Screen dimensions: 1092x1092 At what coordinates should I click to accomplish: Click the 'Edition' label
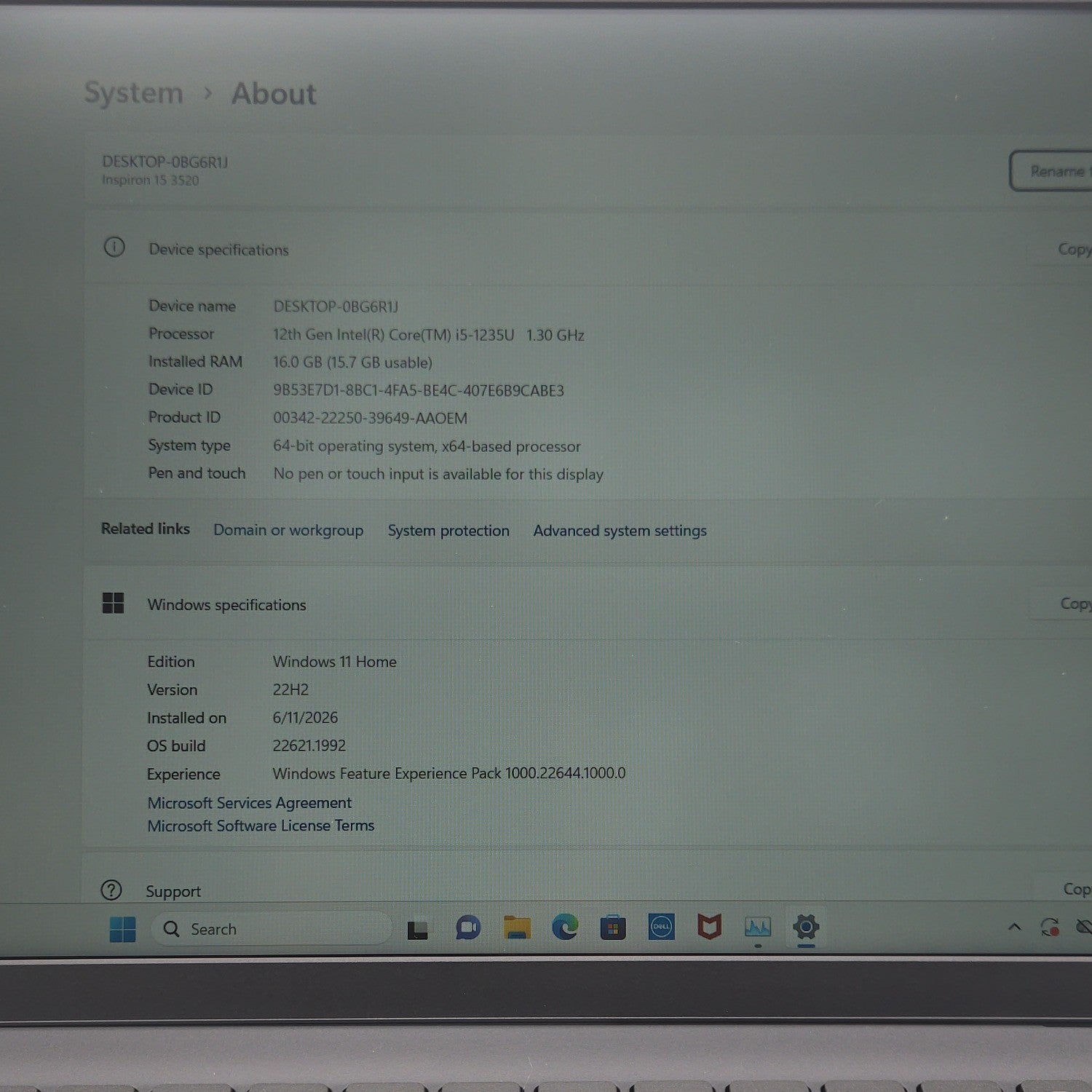click(171, 662)
